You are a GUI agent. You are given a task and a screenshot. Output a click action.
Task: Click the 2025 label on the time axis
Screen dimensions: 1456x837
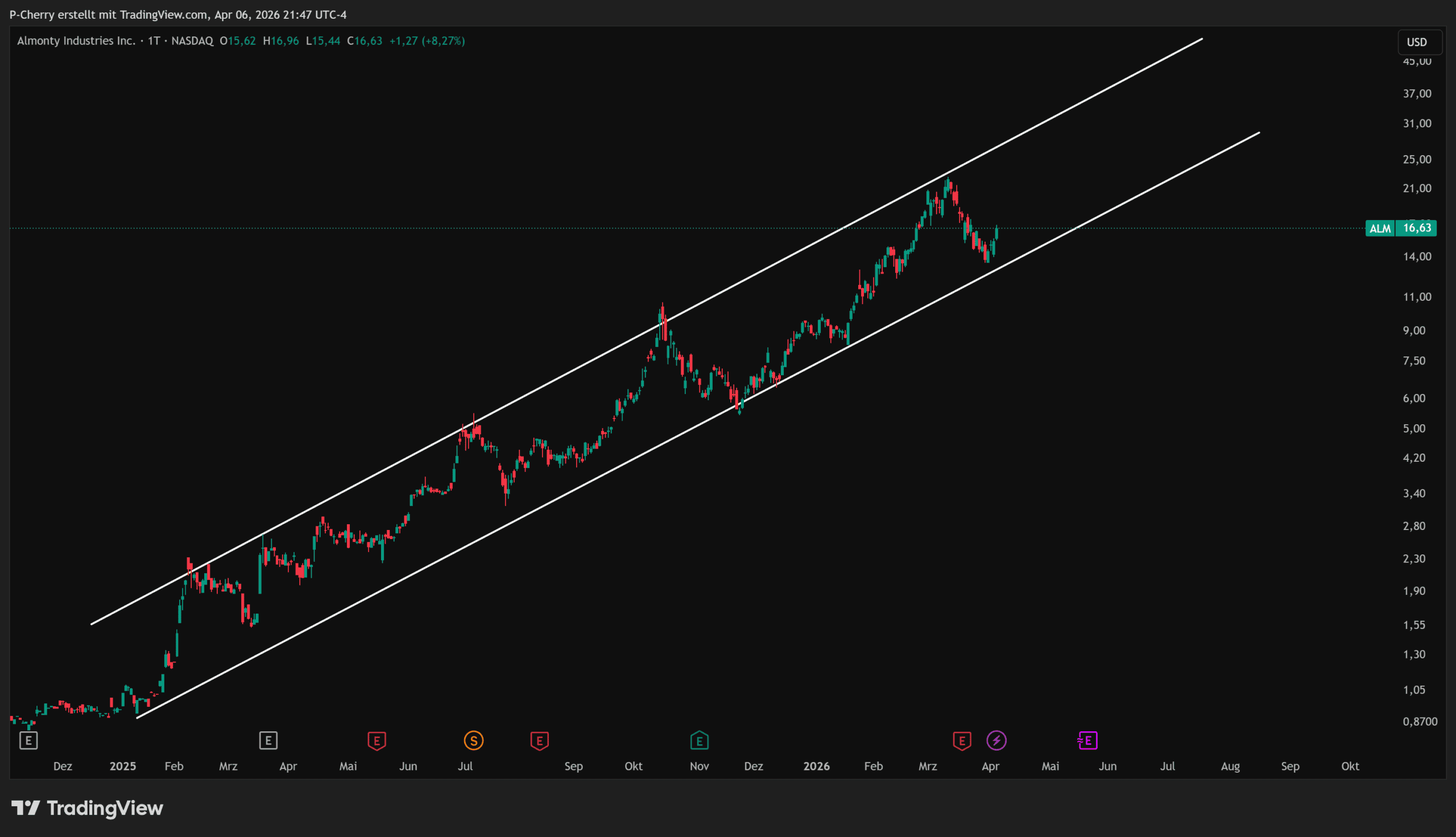122,766
